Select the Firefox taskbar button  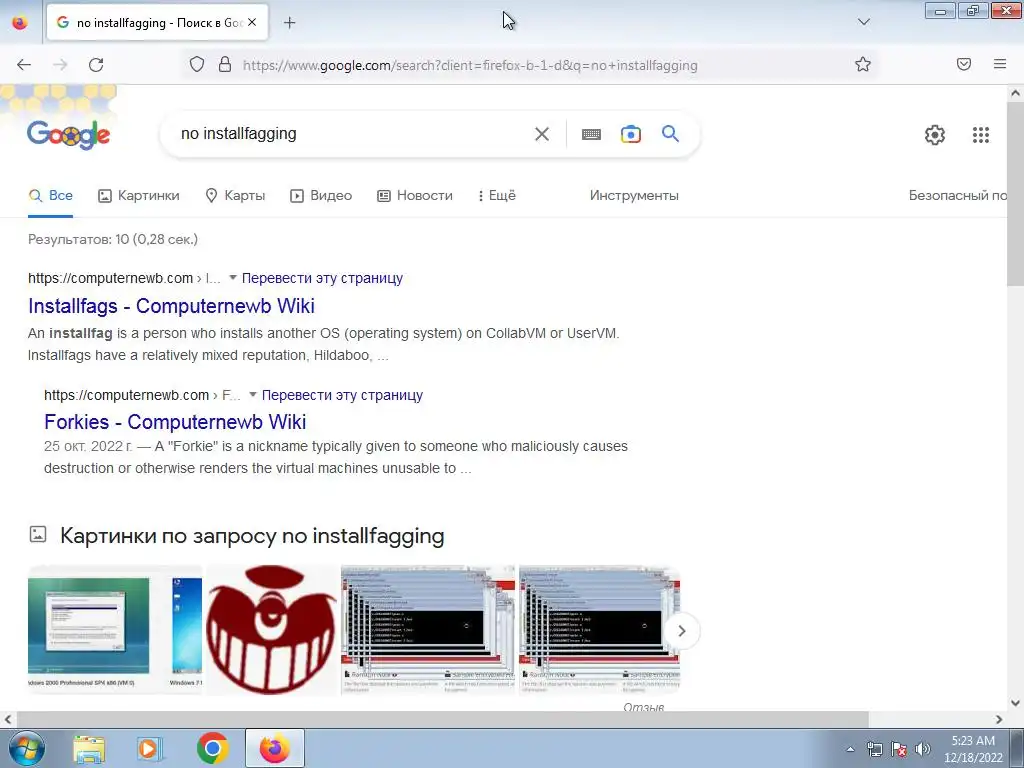[x=275, y=748]
